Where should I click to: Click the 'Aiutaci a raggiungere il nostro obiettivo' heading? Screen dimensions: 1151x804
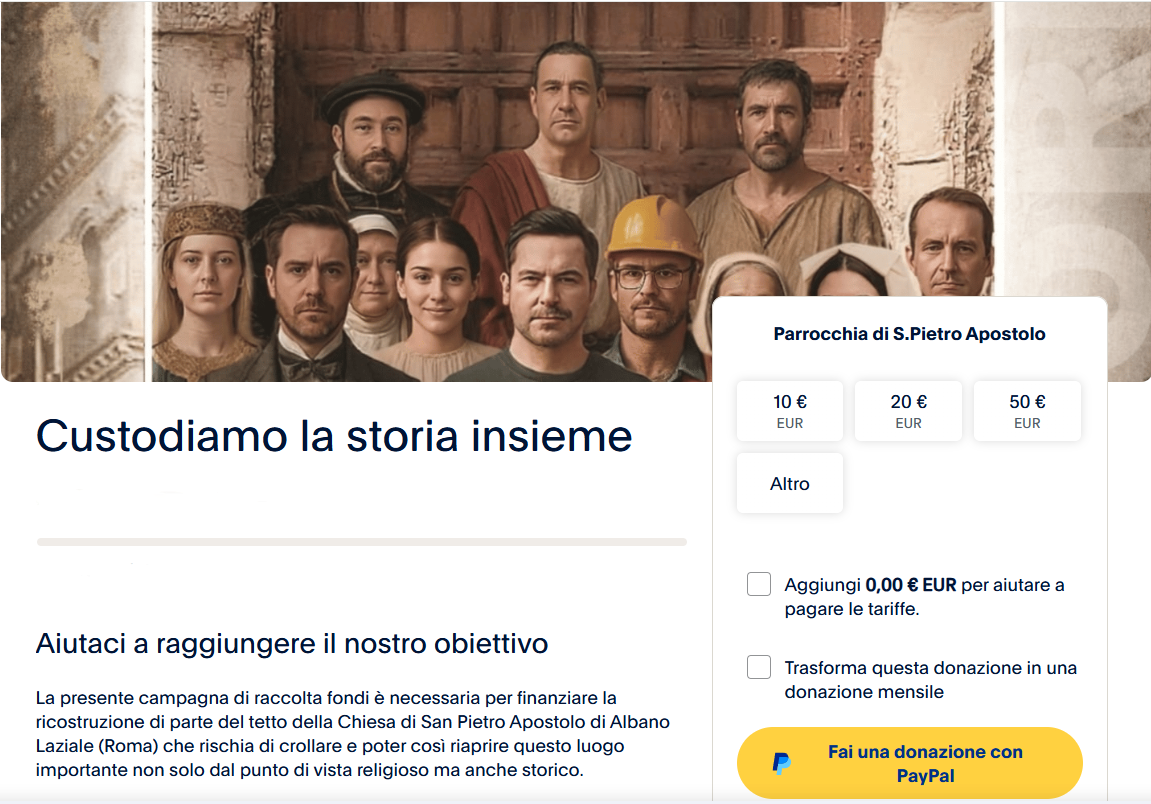[292, 643]
